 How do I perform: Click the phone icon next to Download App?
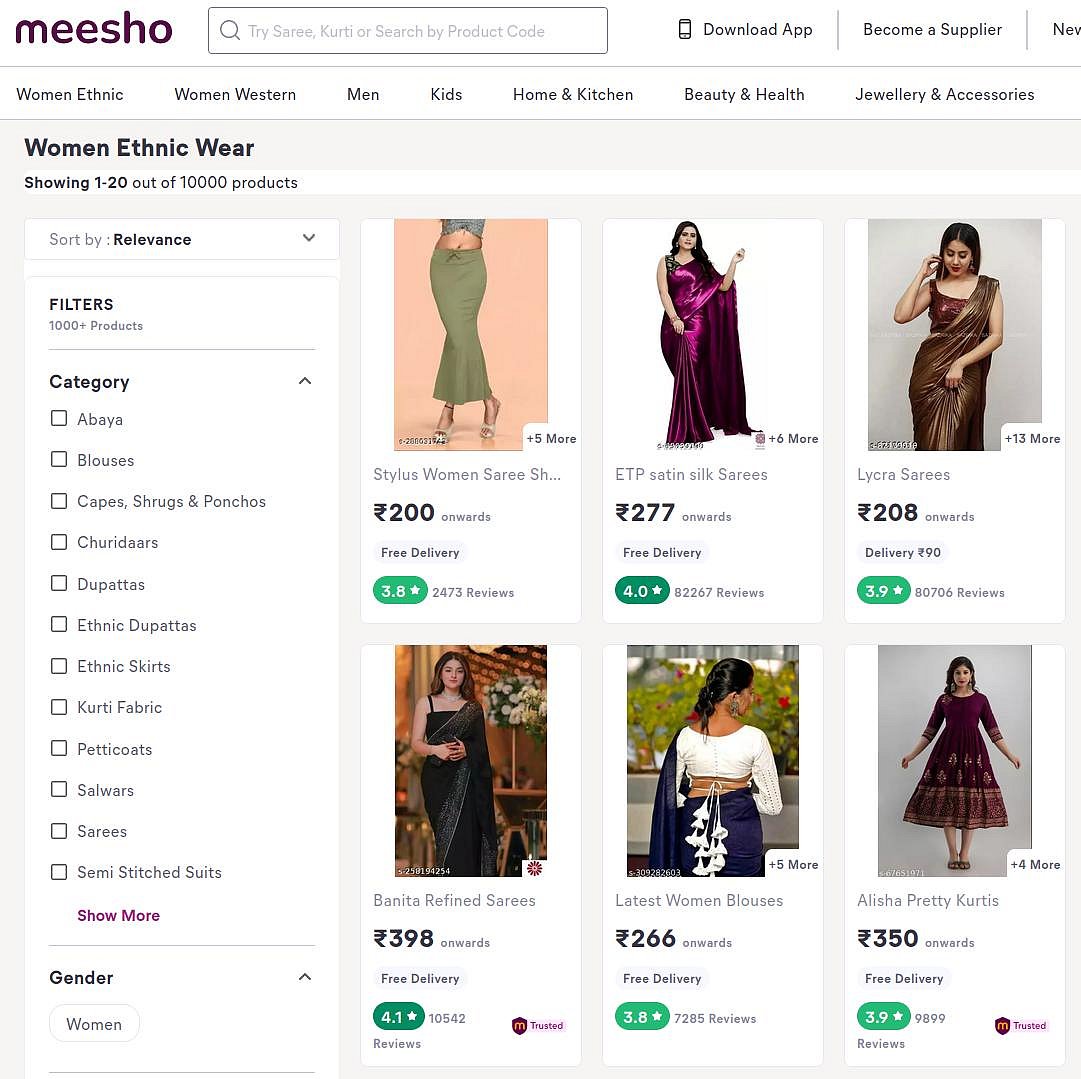(x=685, y=29)
